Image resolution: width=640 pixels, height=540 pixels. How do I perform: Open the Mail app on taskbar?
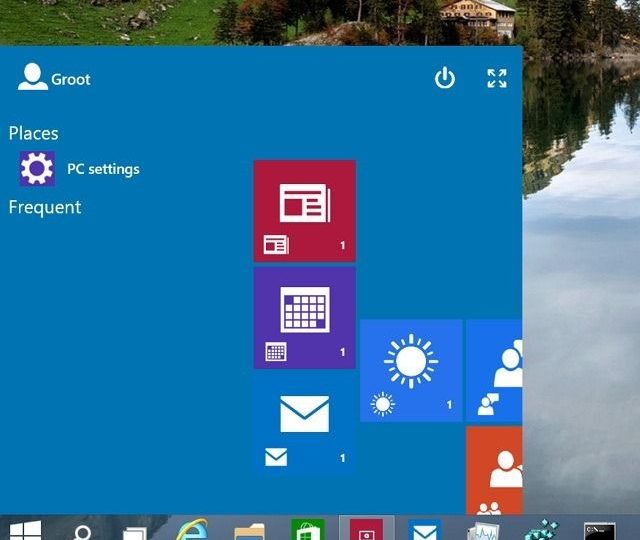coord(425,530)
